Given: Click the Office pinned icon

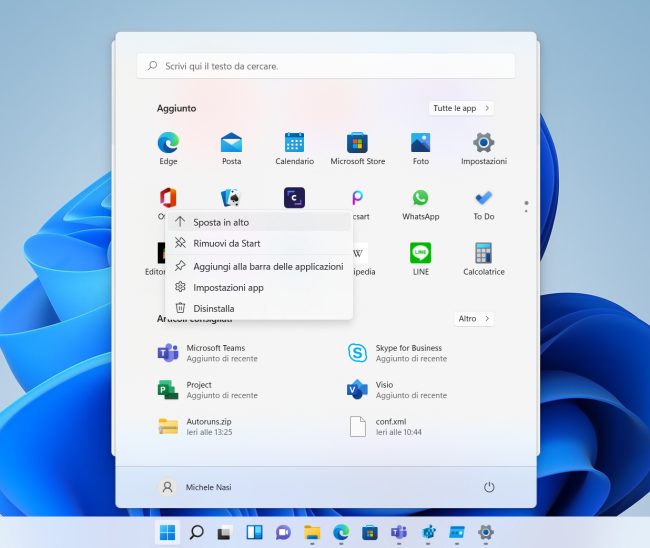Looking at the screenshot, I should tap(168, 198).
